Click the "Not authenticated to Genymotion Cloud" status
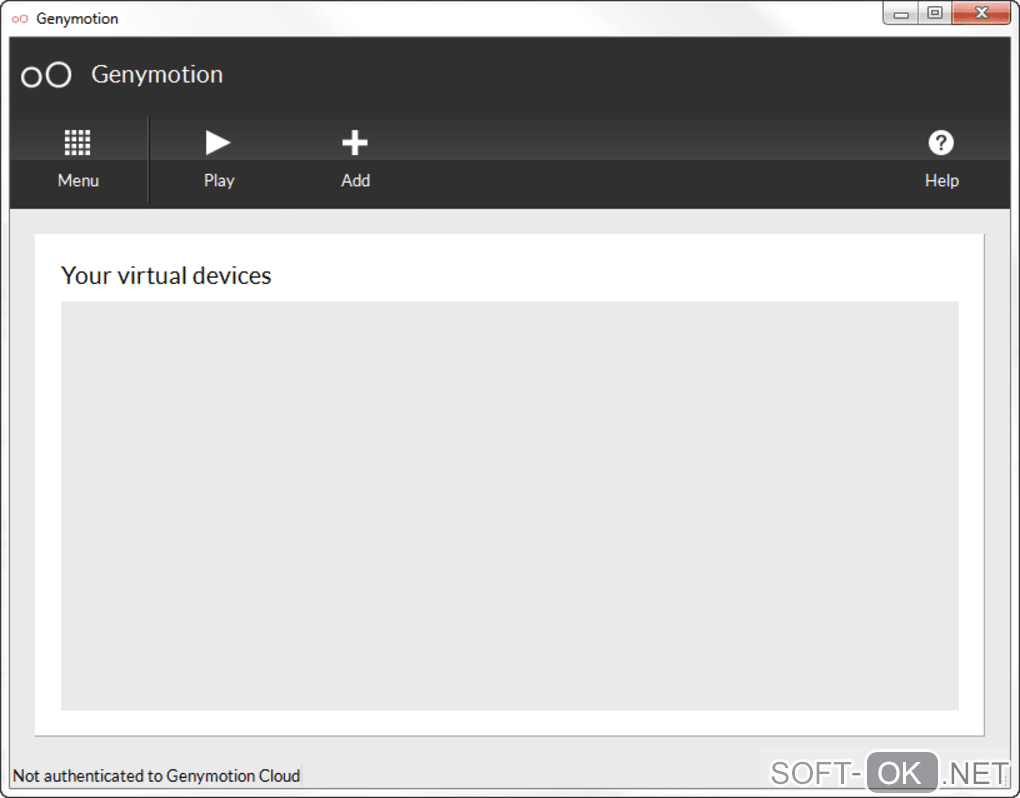Image resolution: width=1020 pixels, height=798 pixels. pyautogui.click(x=156, y=776)
